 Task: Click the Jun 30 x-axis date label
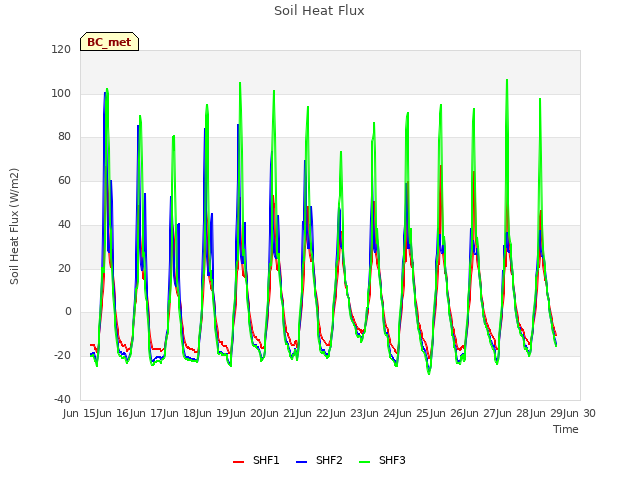click(581, 413)
